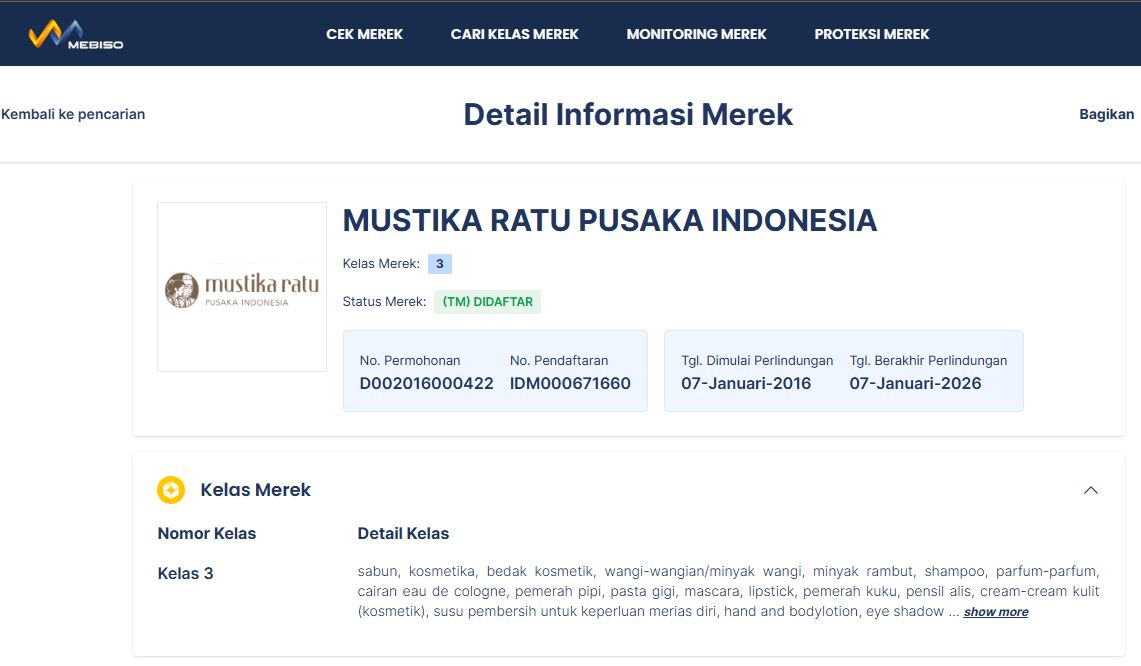Click the Kelas Merek section heading
Image resolution: width=1141 pixels, height=666 pixels.
coord(255,490)
